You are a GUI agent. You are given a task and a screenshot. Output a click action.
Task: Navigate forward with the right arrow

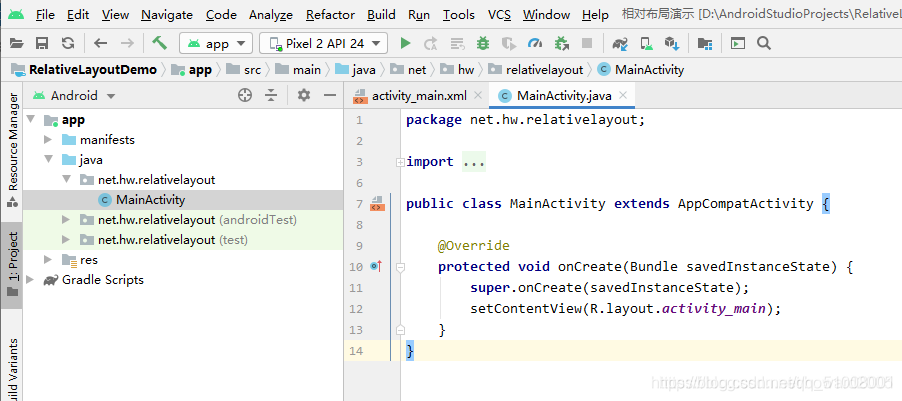(x=127, y=43)
